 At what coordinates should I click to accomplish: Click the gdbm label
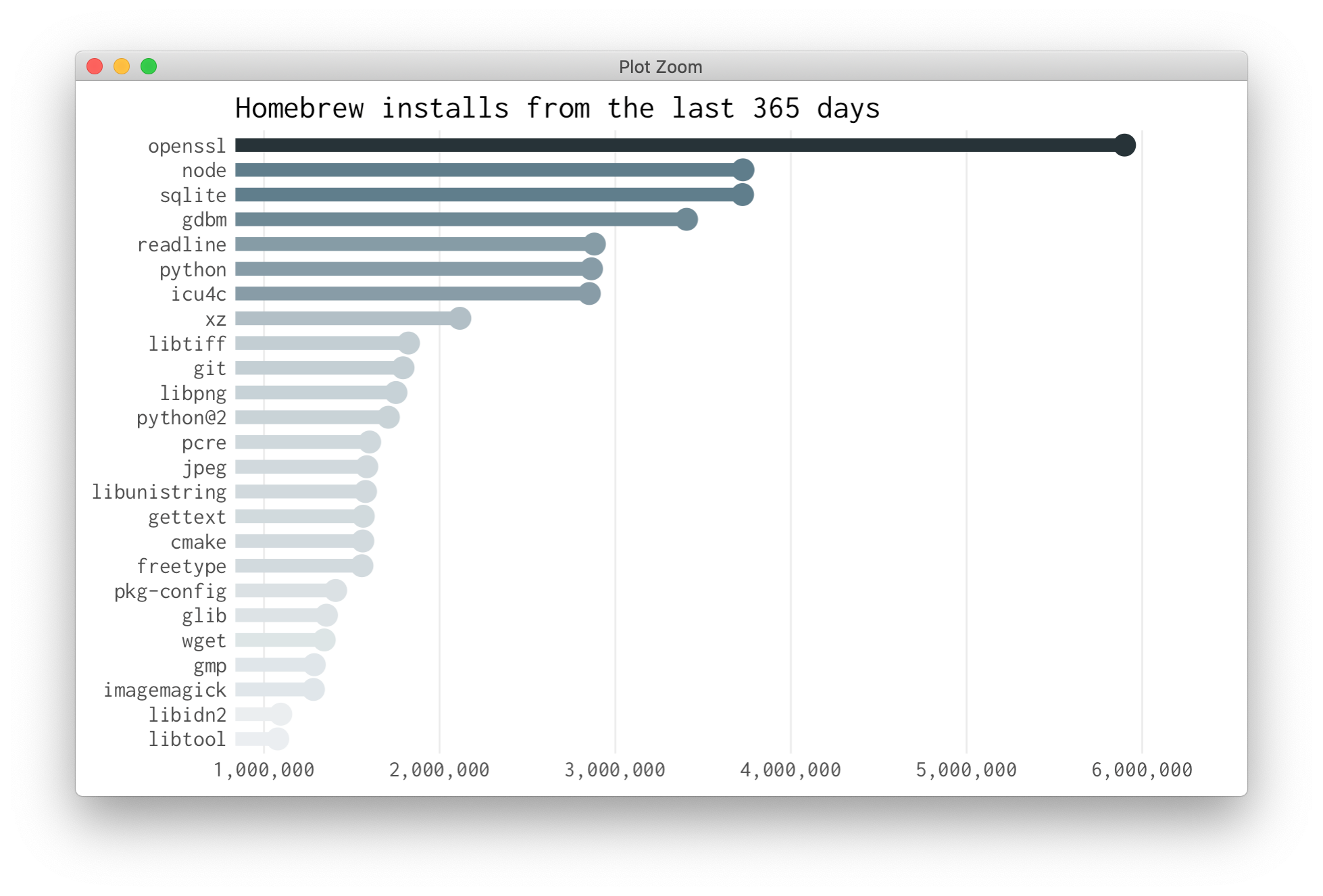tap(204, 220)
